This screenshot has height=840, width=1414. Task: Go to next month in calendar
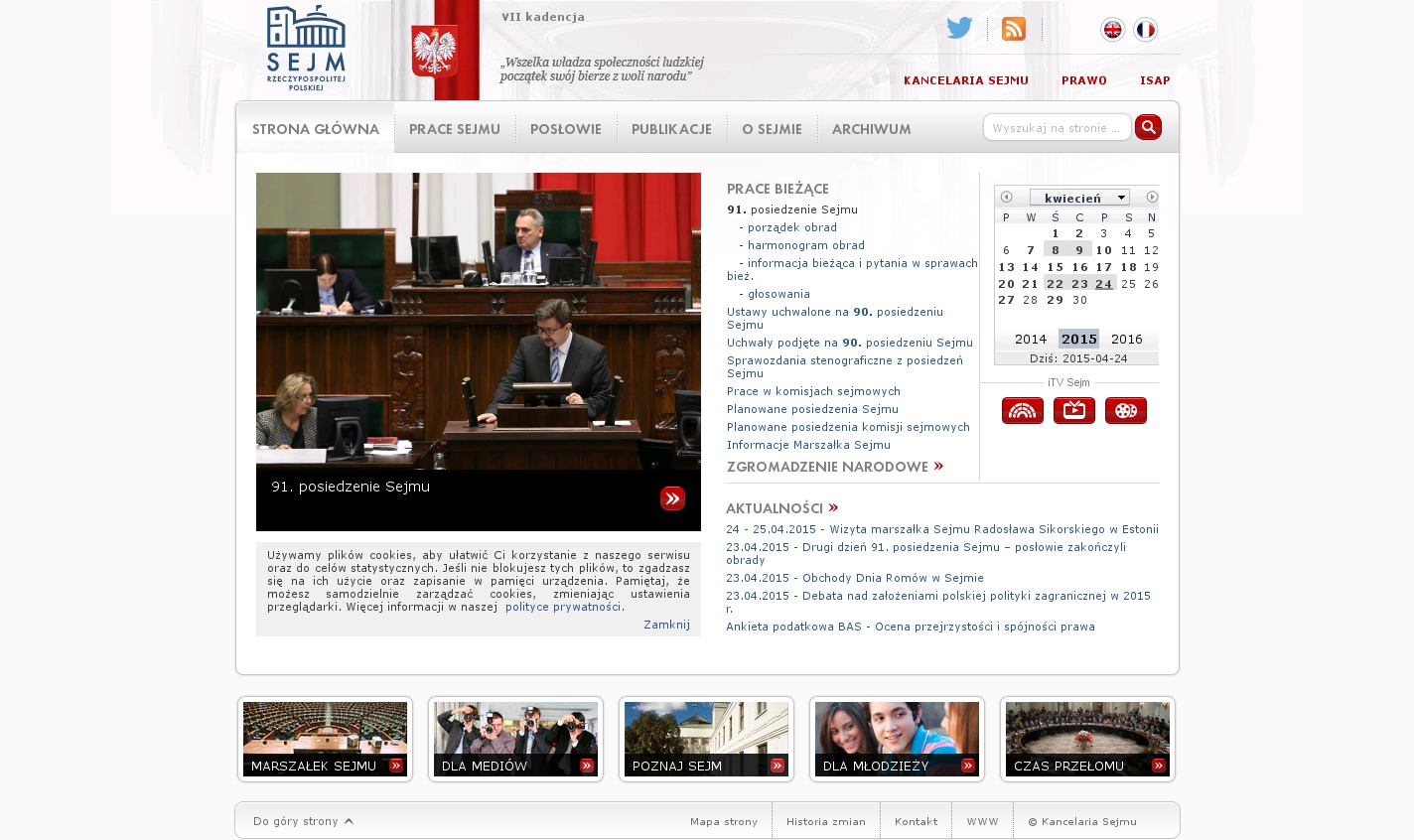(x=1152, y=198)
